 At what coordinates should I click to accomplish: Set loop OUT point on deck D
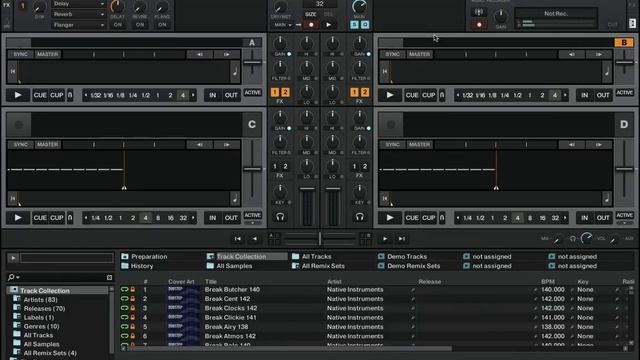click(603, 218)
